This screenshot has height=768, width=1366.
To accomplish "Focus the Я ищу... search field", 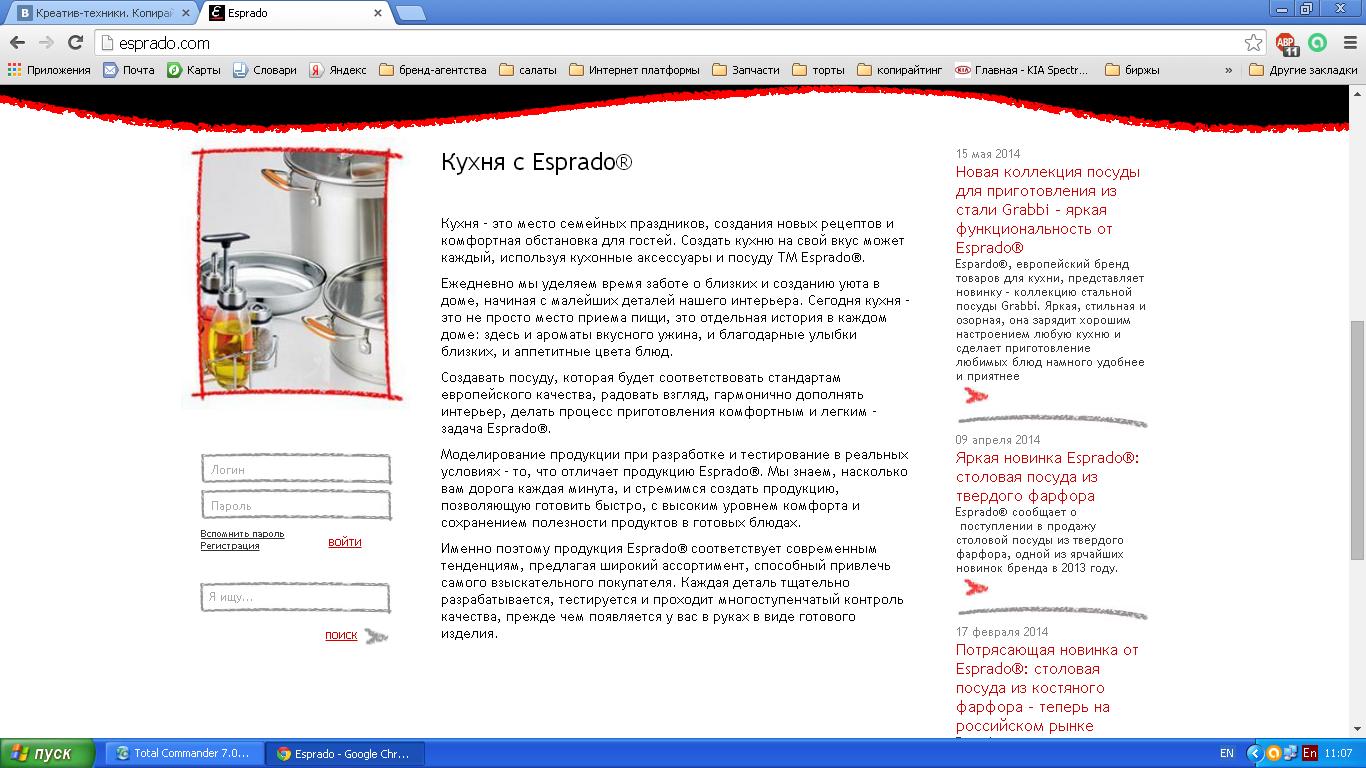I will coord(296,597).
